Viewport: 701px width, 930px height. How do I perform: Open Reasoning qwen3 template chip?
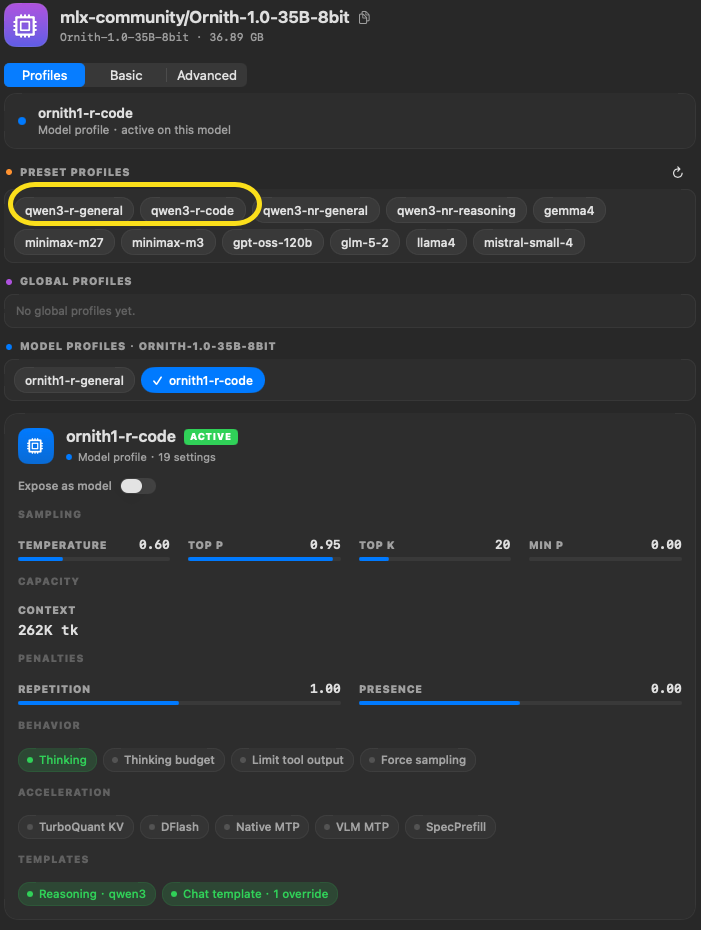[x=87, y=894]
